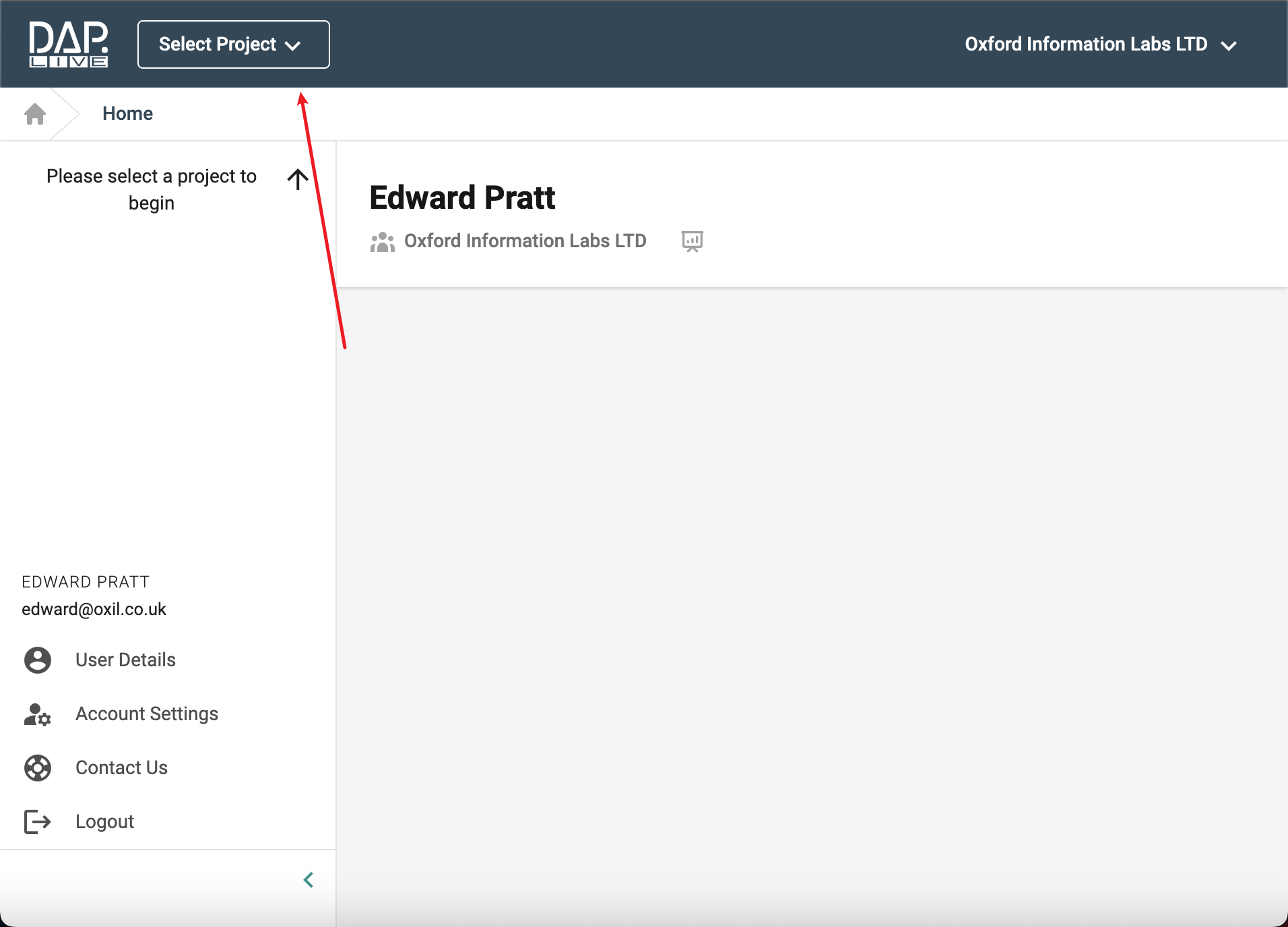Click the edward@oxil.co.uk email address

[x=94, y=610]
